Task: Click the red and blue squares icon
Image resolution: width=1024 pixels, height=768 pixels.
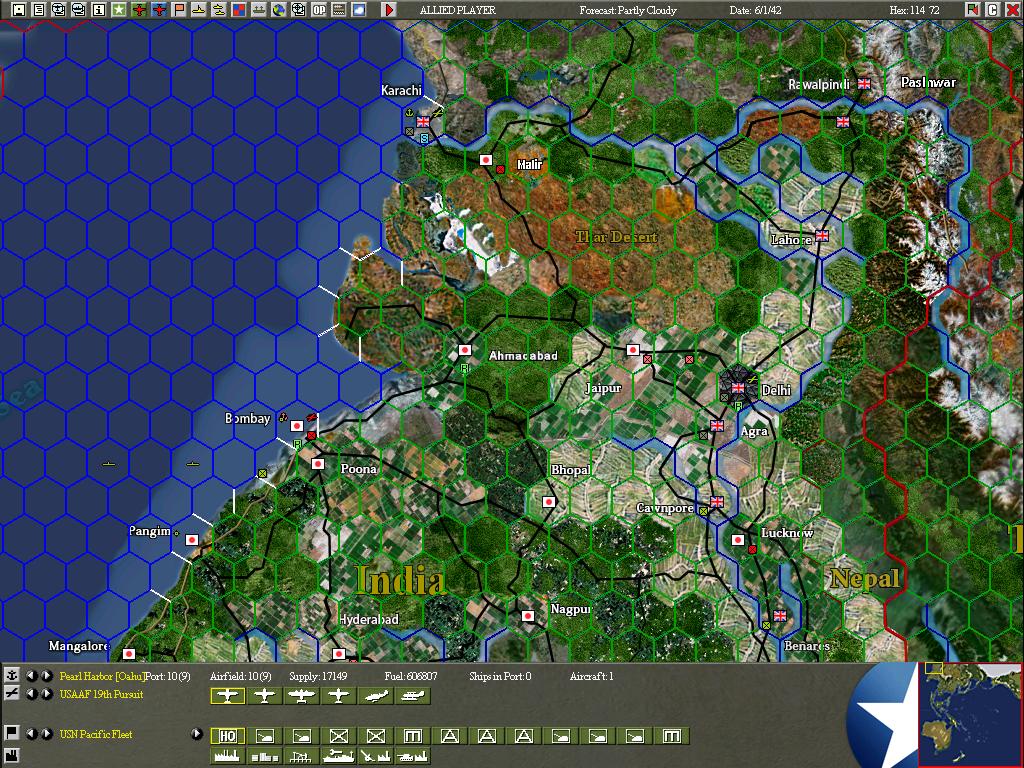Action: [239, 9]
